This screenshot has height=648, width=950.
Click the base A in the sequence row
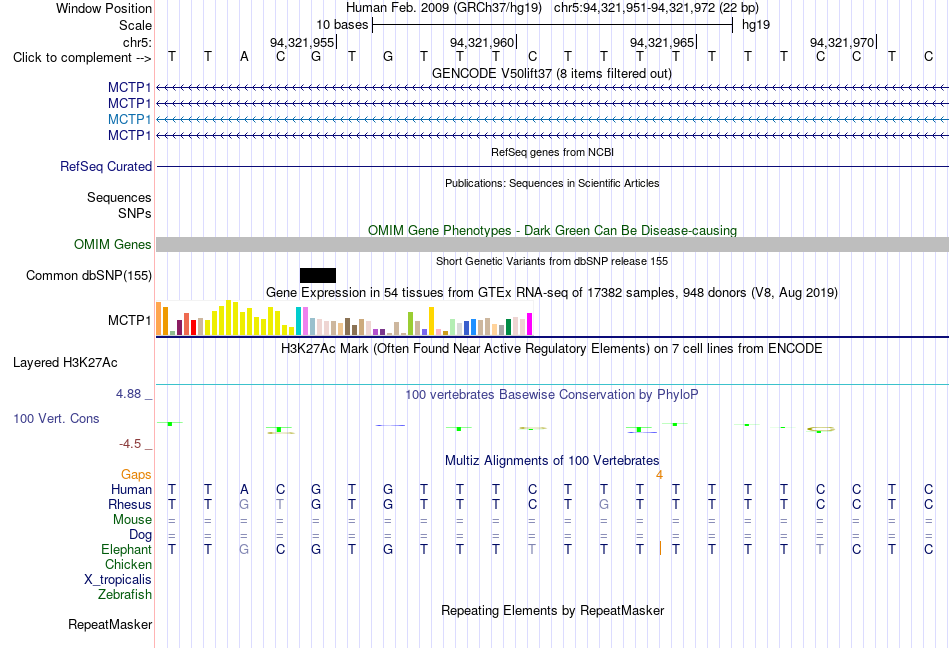tap(244, 56)
